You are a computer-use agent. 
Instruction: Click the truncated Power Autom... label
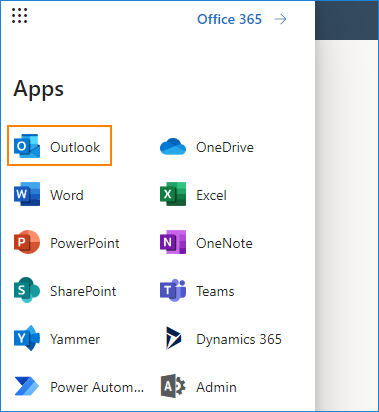tap(97, 387)
